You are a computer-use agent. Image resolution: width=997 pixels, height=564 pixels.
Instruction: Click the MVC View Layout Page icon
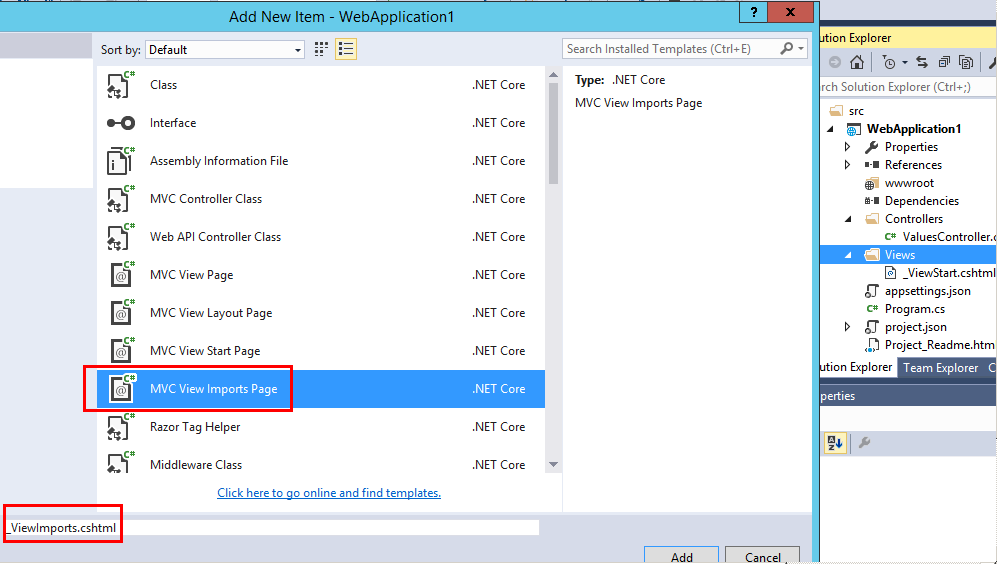click(x=122, y=313)
